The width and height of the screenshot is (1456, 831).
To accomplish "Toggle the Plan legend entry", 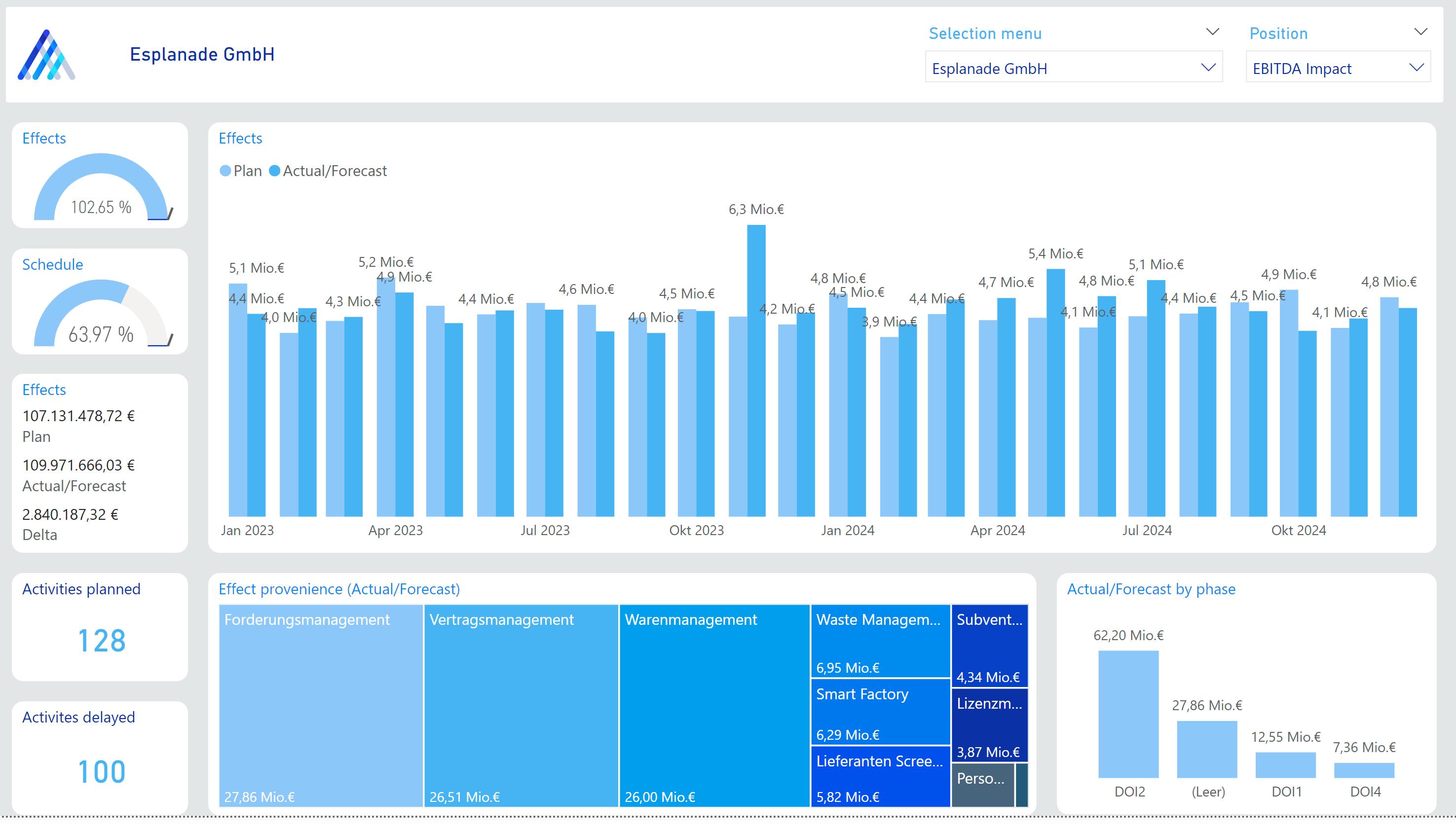I will 240,171.
